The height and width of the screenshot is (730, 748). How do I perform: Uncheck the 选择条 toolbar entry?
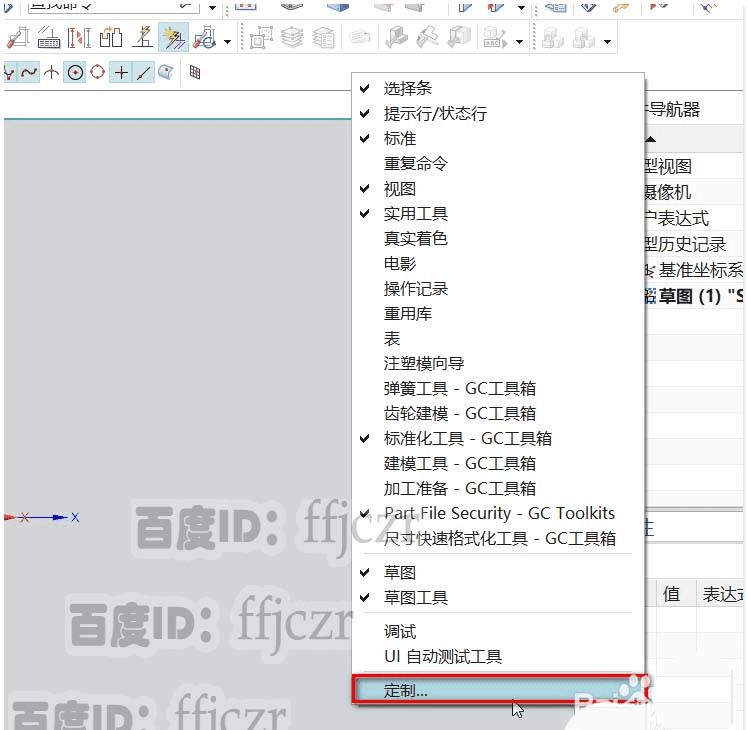pyautogui.click(x=498, y=88)
